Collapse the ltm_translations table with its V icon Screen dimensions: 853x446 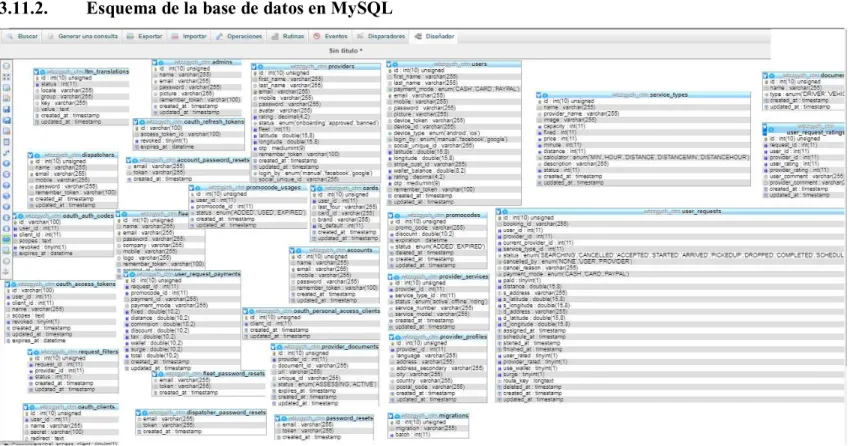coord(36,71)
